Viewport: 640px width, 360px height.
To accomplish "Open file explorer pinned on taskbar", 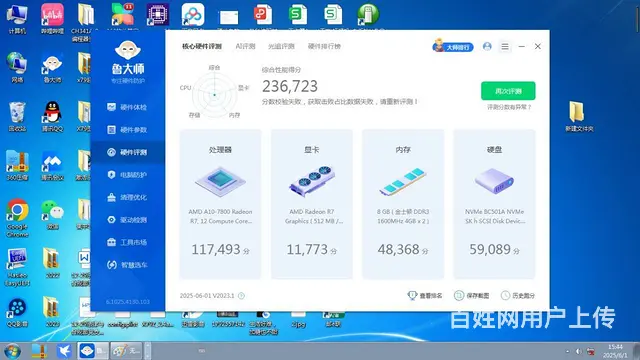I will pos(40,351).
